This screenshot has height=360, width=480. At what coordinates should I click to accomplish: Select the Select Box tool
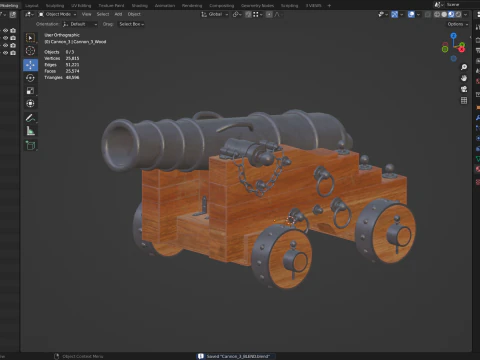(x=30, y=38)
